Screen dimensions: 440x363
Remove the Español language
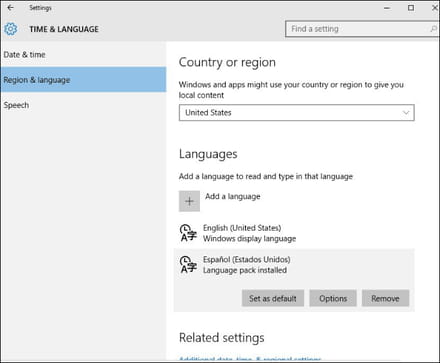pos(385,298)
